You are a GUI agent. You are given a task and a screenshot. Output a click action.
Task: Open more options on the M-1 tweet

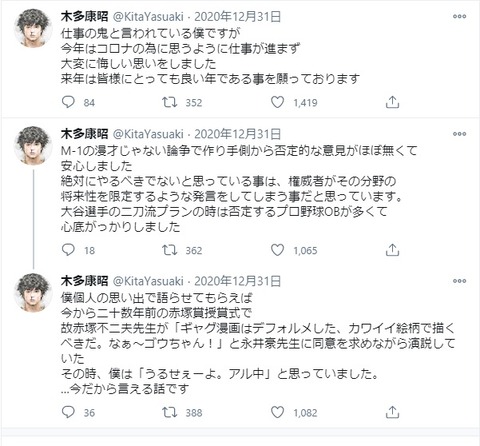click(459, 134)
